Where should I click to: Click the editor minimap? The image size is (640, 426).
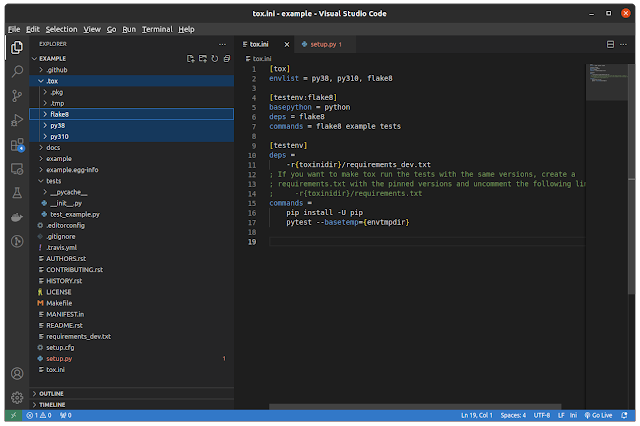(x=607, y=82)
